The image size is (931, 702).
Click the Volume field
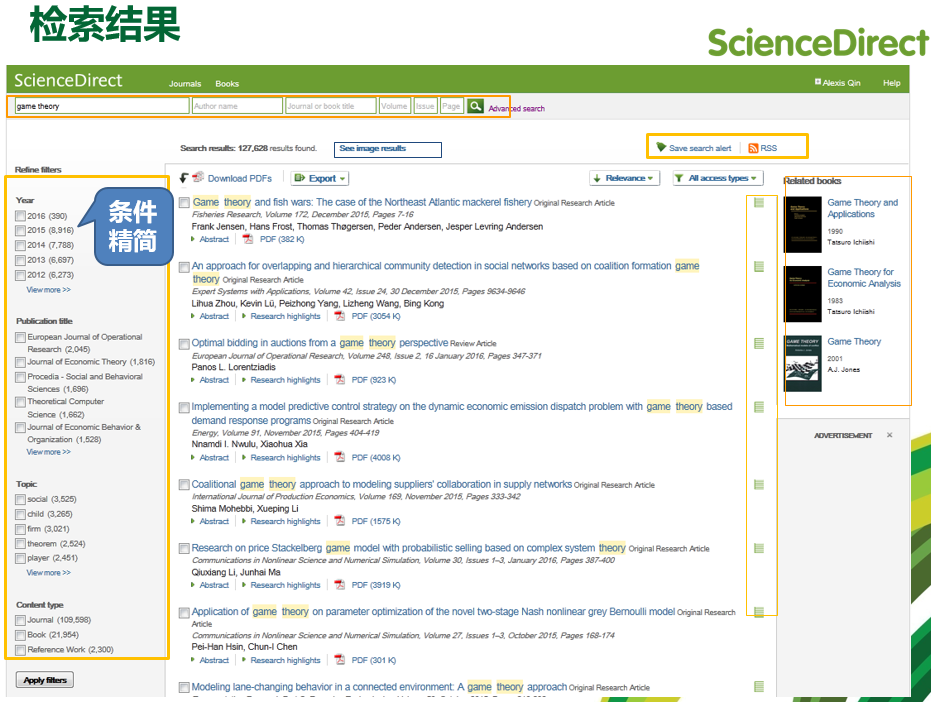coord(395,106)
